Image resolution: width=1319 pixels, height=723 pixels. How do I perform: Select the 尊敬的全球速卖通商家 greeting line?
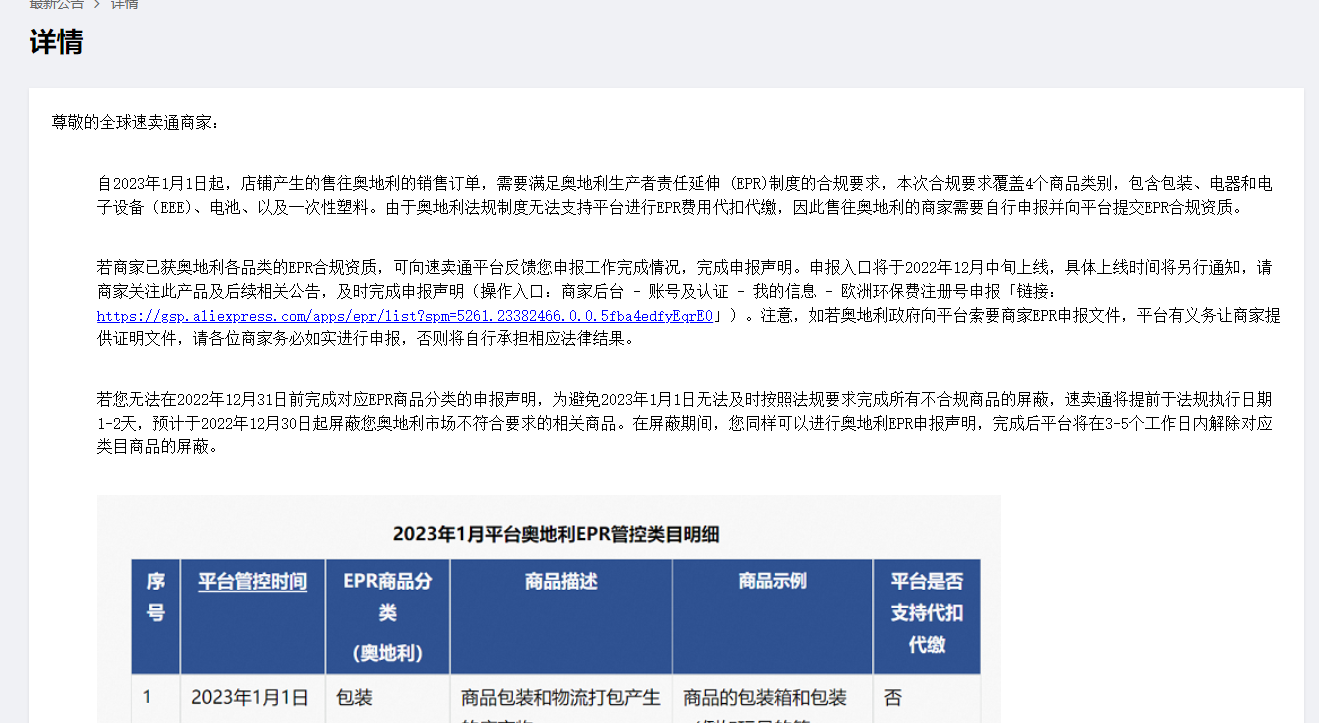[135, 123]
